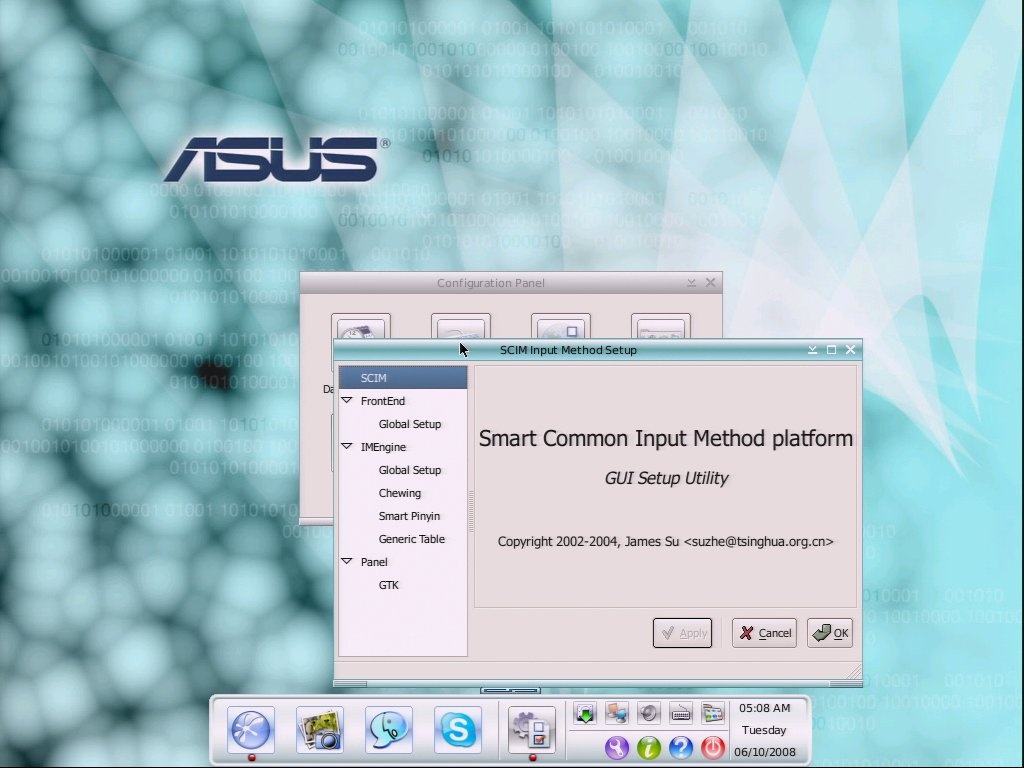Confirm setup by clicking OK
The width and height of the screenshot is (1024, 768).
pos(830,632)
